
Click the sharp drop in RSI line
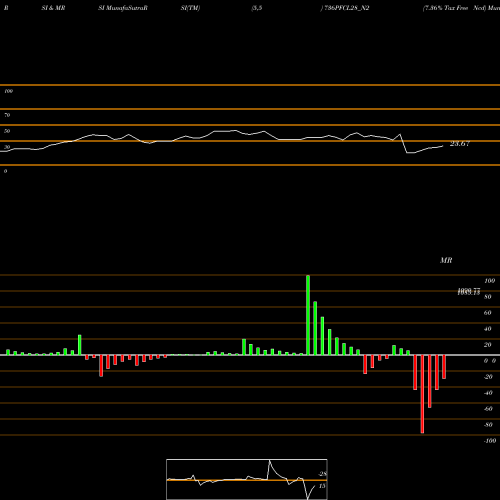(404, 144)
